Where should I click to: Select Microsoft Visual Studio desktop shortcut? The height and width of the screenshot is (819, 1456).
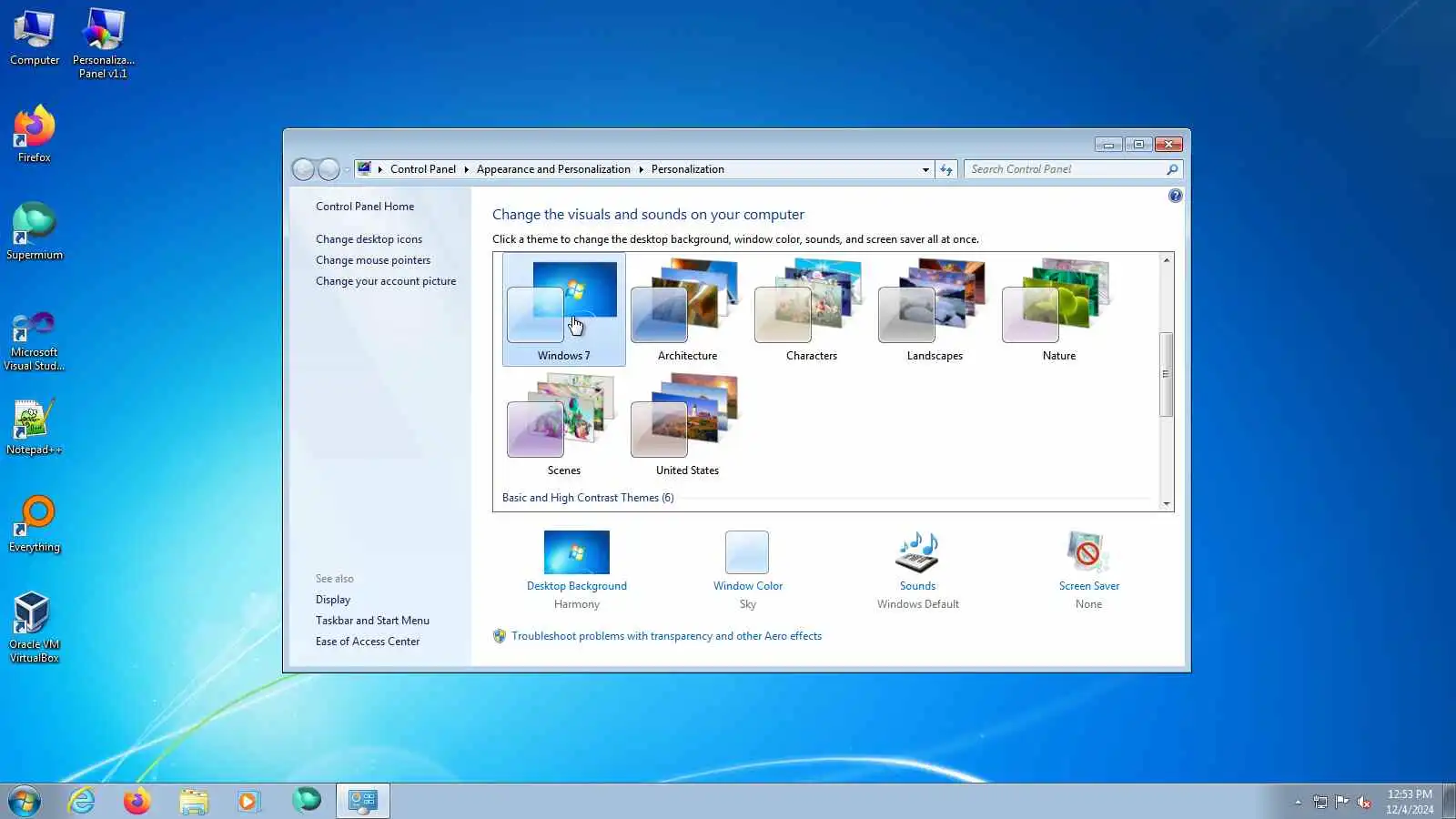(35, 340)
